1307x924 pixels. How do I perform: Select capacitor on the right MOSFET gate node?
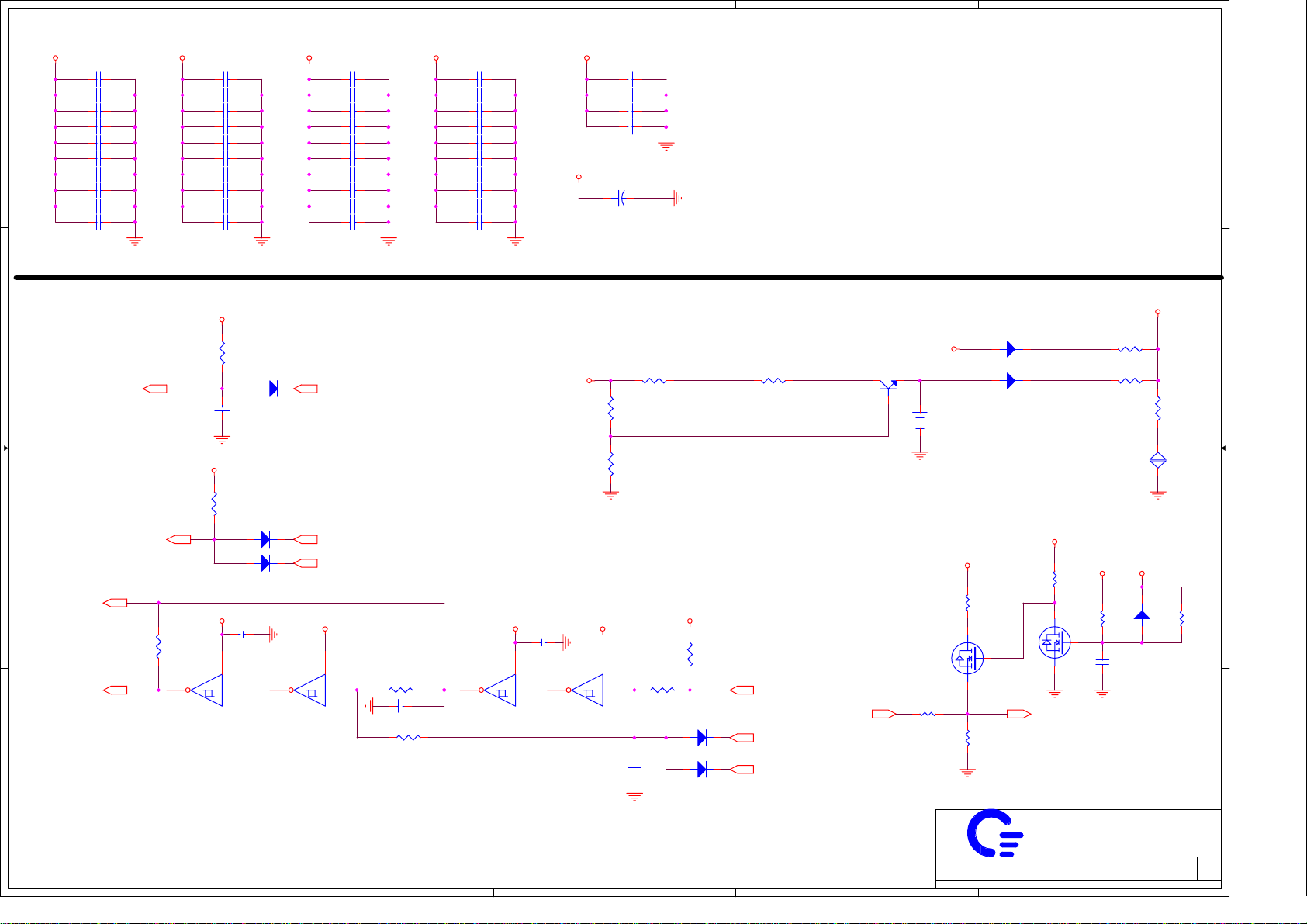click(x=1102, y=663)
